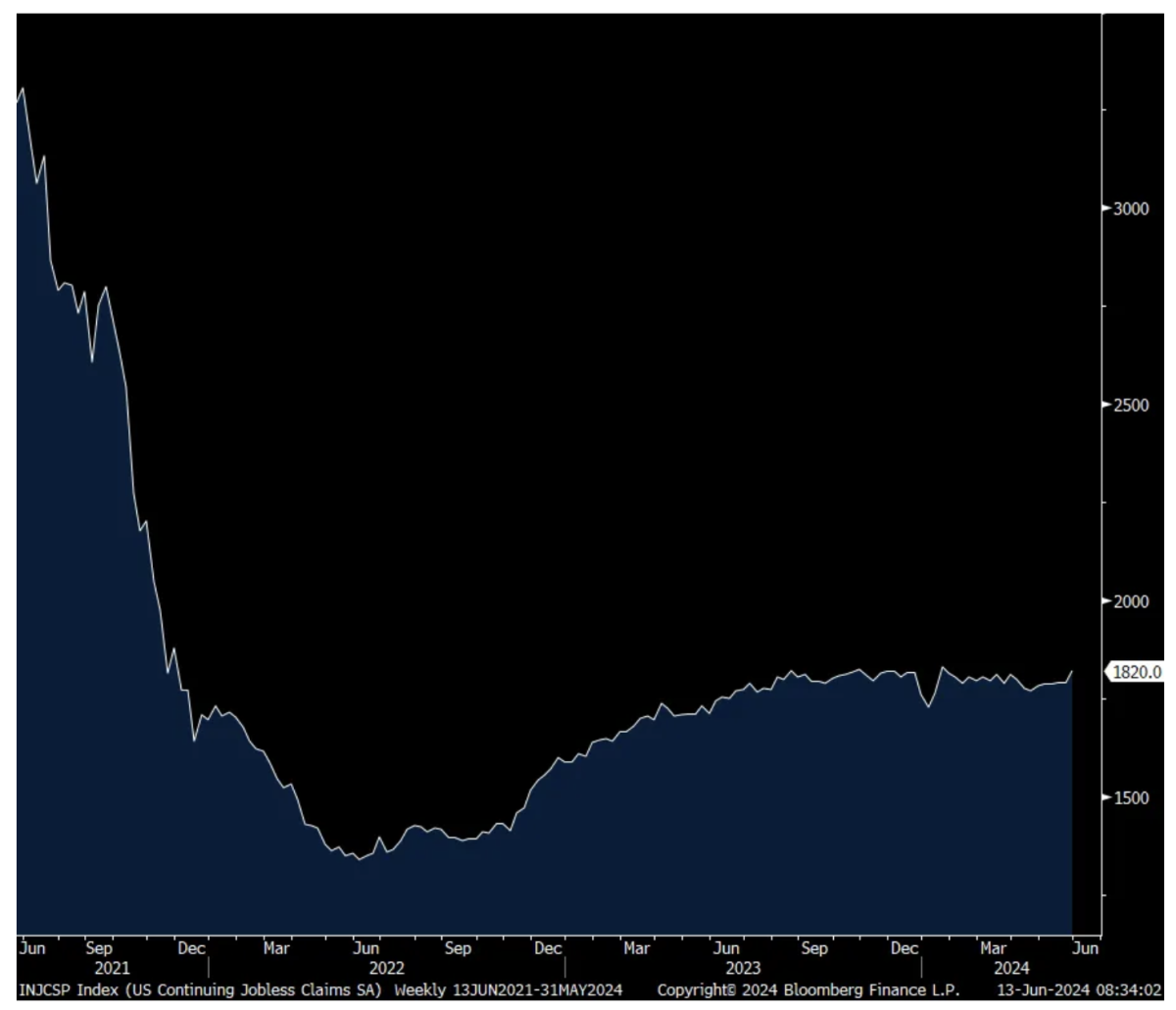
Task: Select the 2023 year label on x-axis
Action: [x=743, y=969]
